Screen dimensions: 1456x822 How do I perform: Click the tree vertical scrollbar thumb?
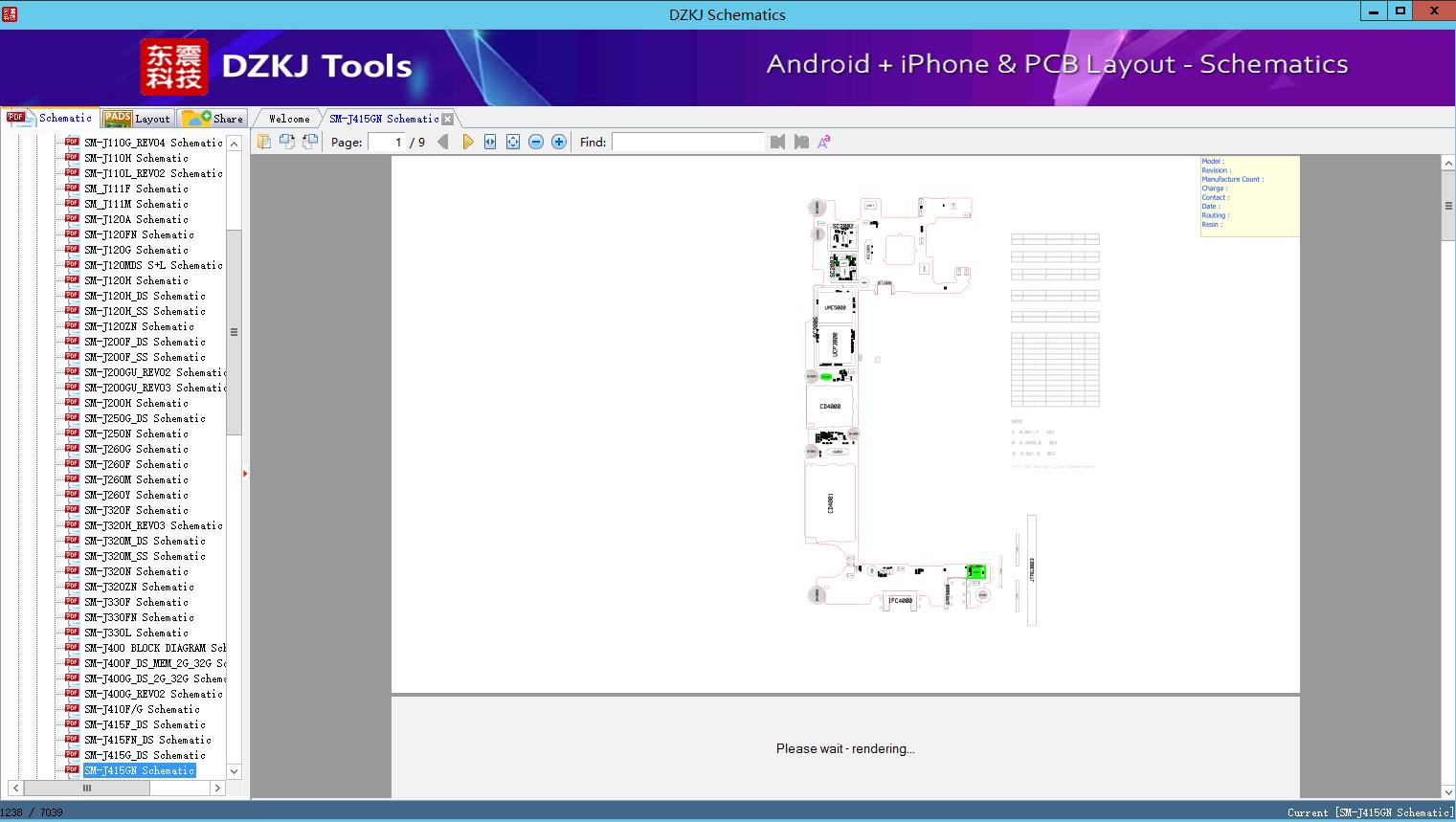point(234,332)
